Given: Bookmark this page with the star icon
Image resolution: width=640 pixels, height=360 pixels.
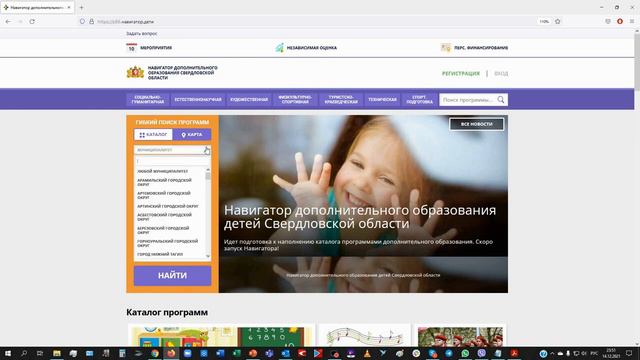Looking at the screenshot, I should [x=558, y=22].
